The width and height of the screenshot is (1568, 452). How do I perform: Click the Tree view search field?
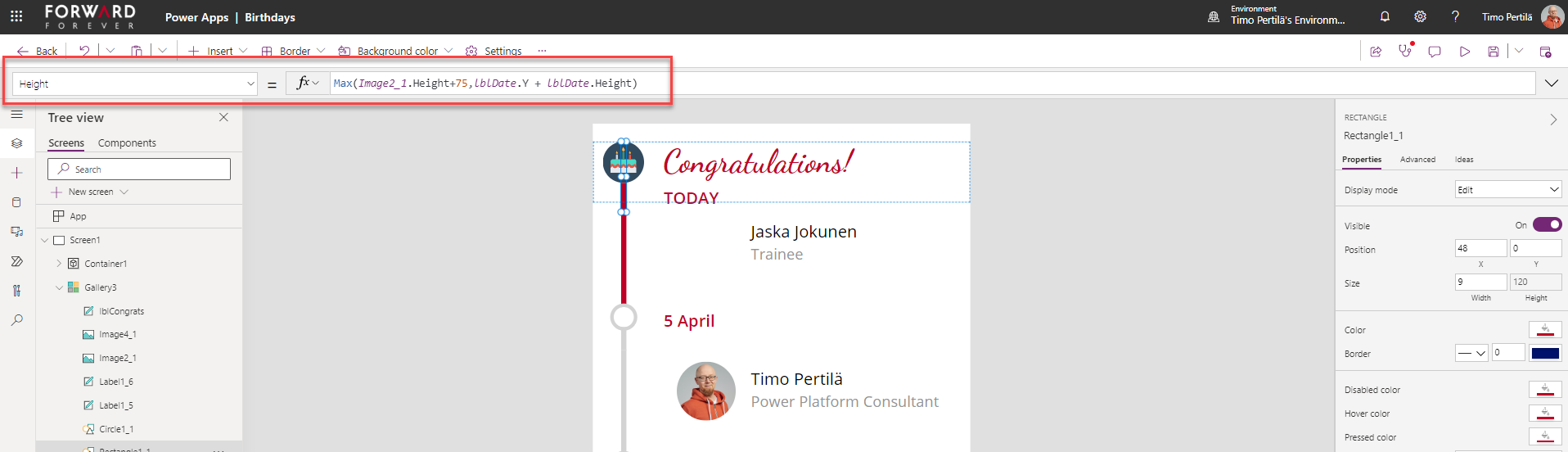(x=139, y=169)
